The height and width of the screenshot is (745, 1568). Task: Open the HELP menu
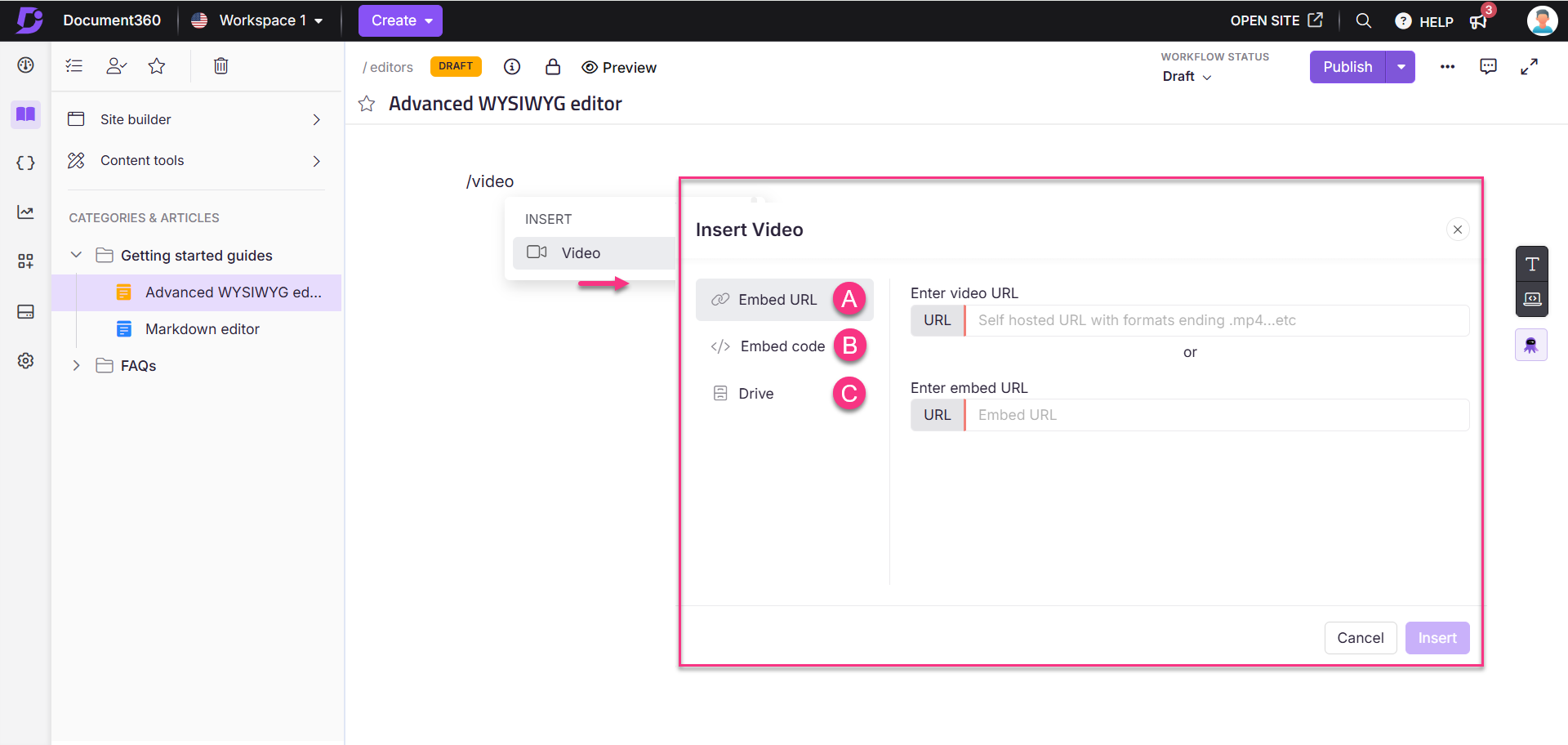click(x=1424, y=21)
